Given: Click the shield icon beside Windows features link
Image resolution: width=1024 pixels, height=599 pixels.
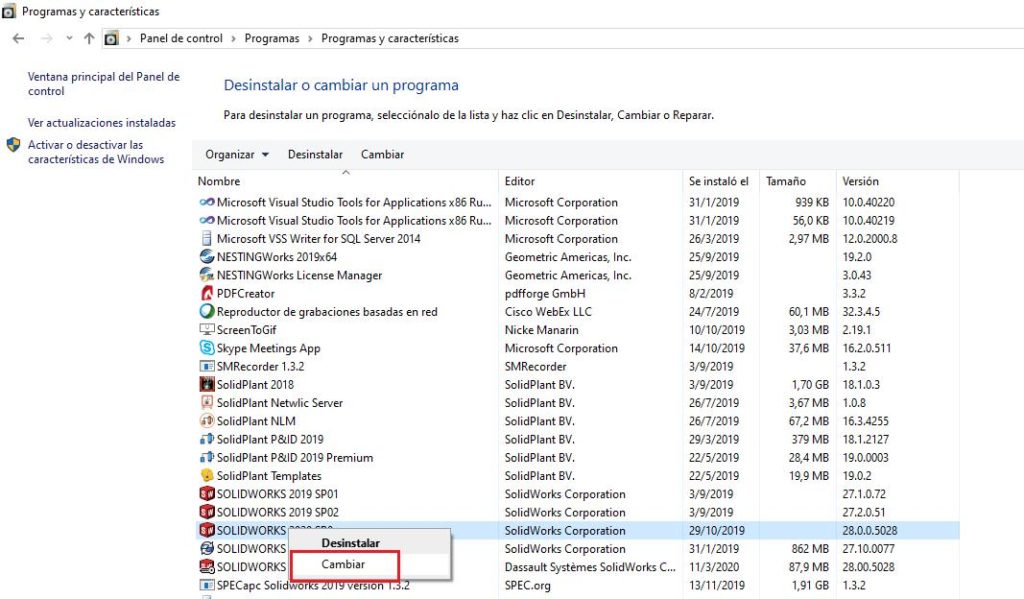Looking at the screenshot, I should [x=13, y=145].
